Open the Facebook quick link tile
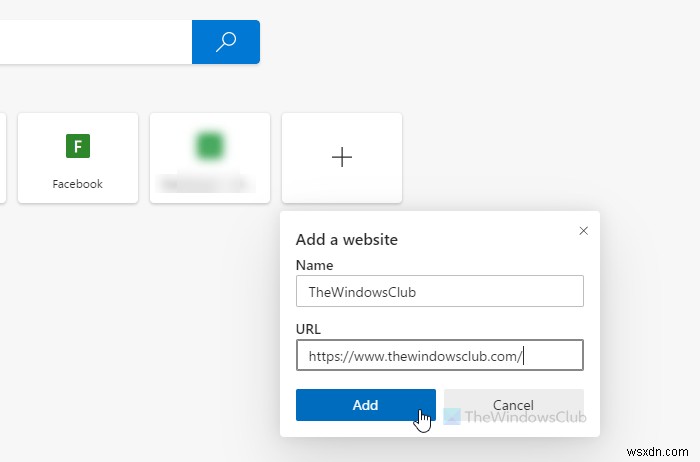 (78, 158)
